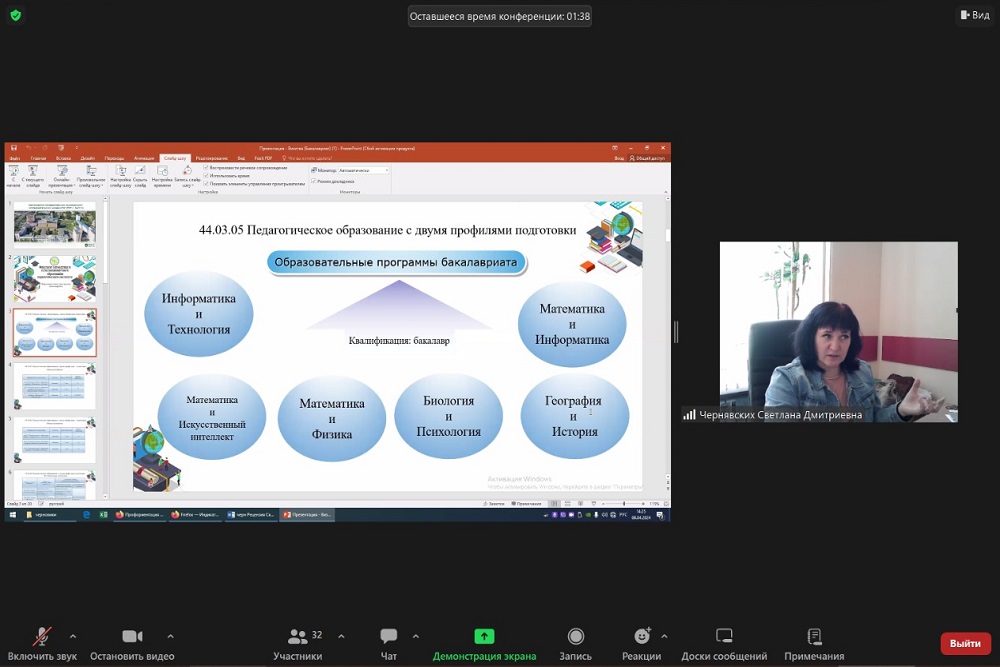
Task: Start recording with the Запись icon
Action: (576, 636)
